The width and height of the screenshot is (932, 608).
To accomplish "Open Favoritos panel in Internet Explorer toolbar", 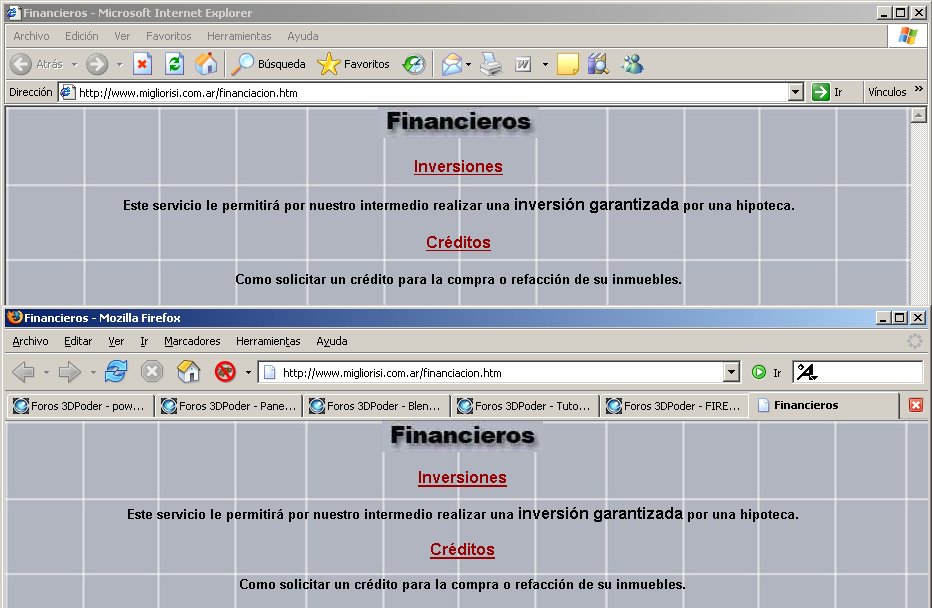I will point(354,64).
